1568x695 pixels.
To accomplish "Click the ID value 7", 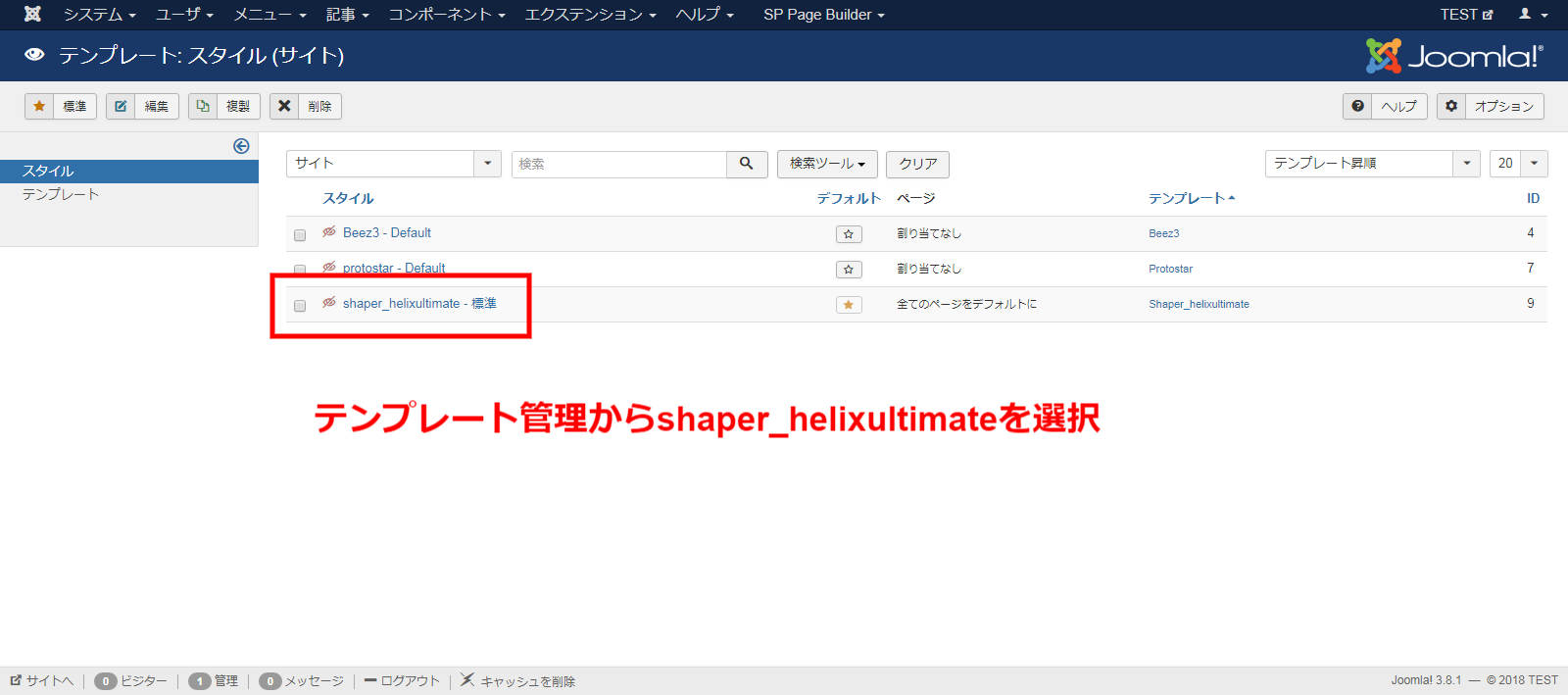I will pyautogui.click(x=1531, y=268).
